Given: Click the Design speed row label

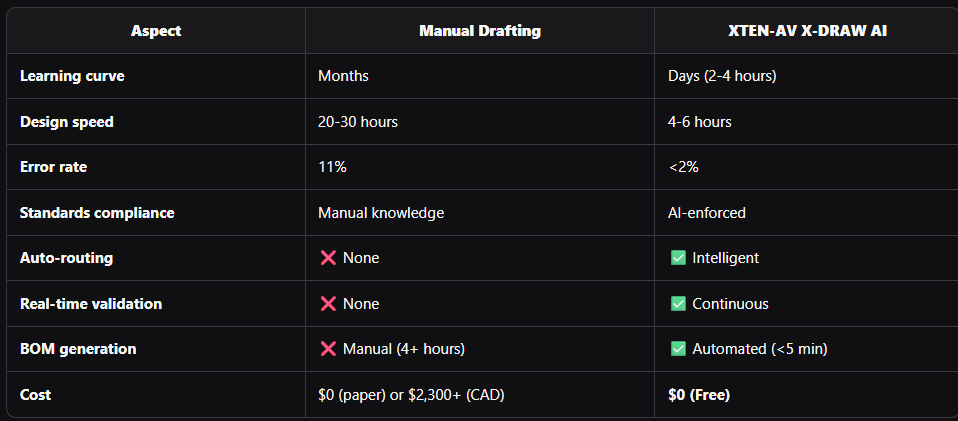Looking at the screenshot, I should click(x=67, y=122).
